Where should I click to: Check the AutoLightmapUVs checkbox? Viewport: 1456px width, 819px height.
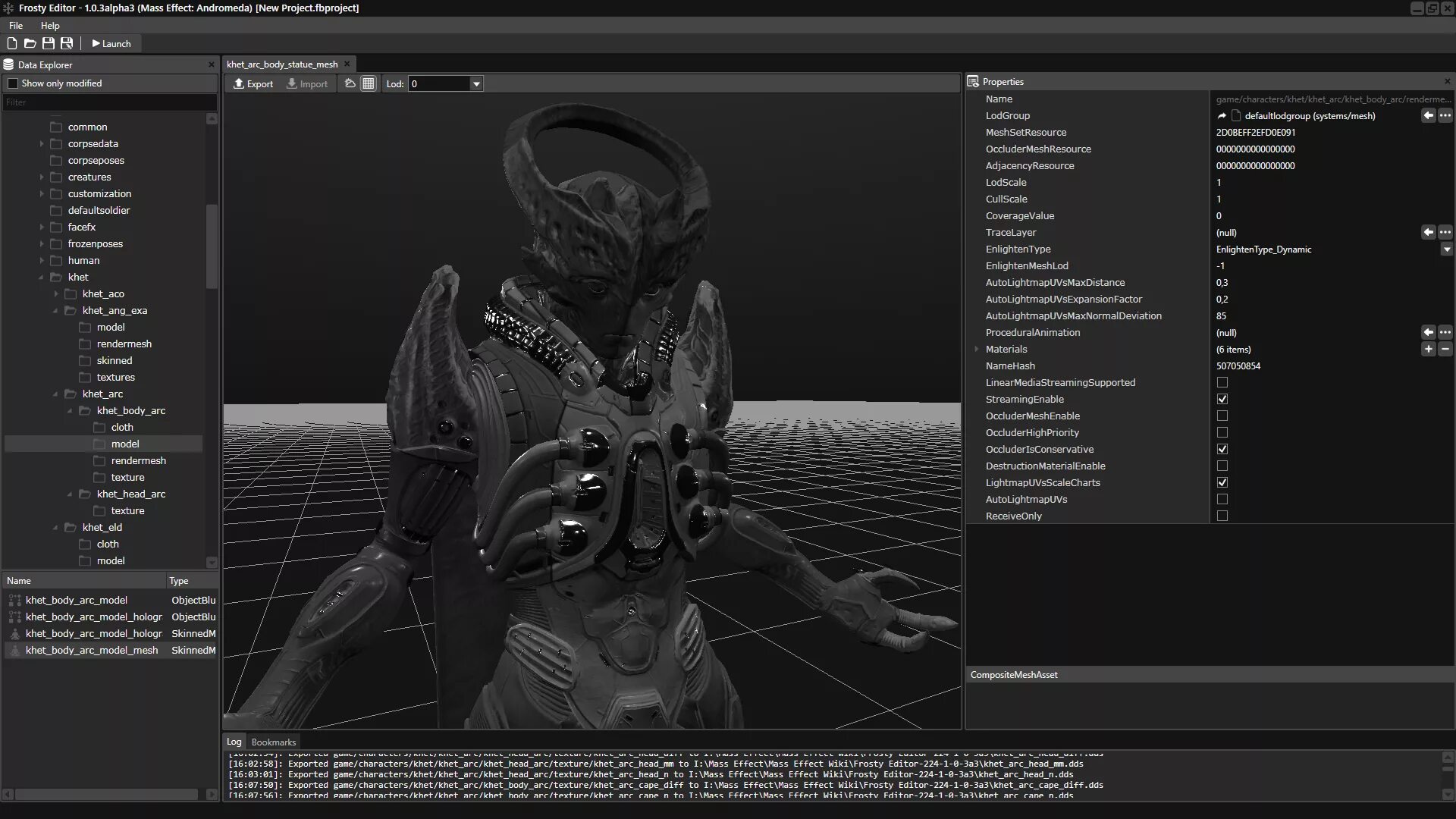pyautogui.click(x=1222, y=499)
